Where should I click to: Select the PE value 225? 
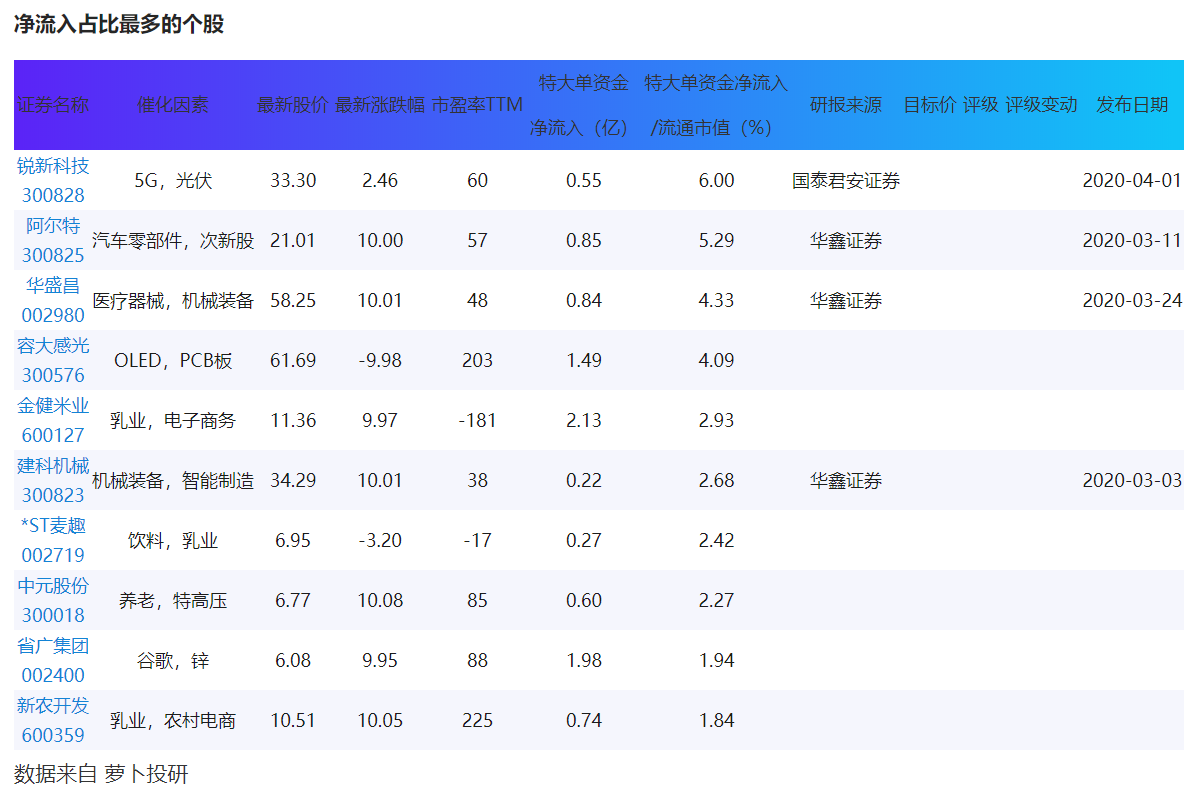tap(477, 720)
